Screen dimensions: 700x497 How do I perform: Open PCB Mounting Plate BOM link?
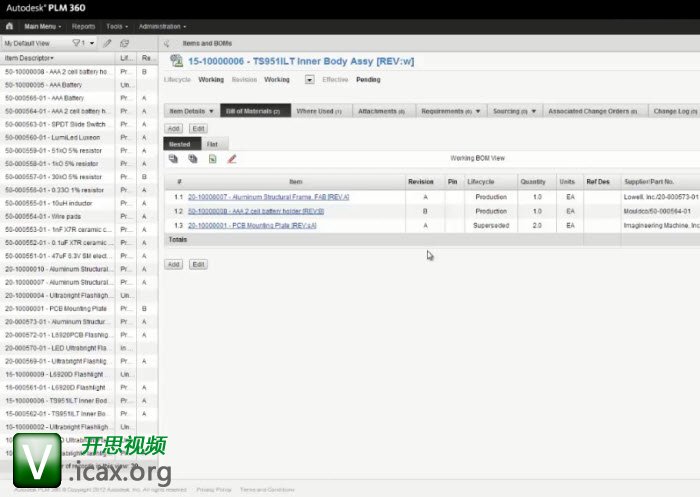(x=252, y=226)
